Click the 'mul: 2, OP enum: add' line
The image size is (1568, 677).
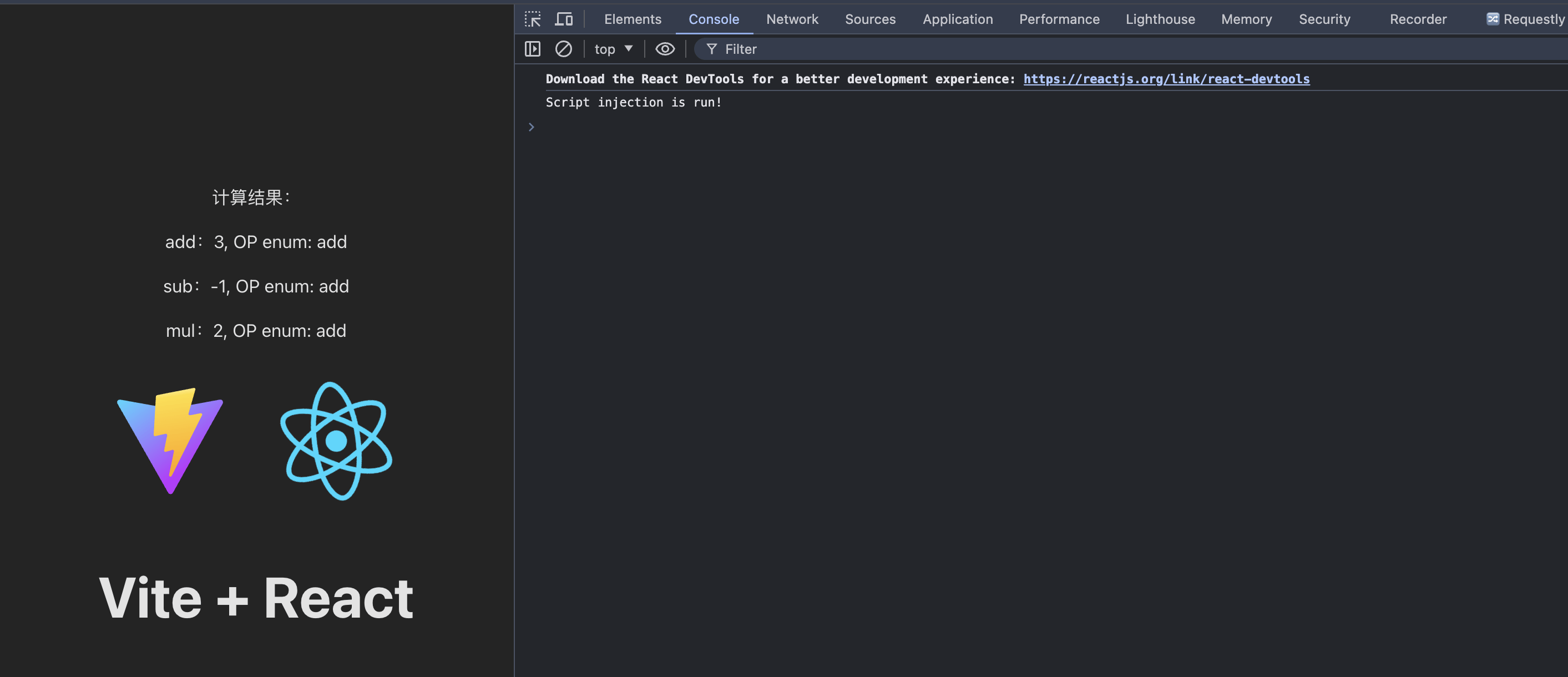tap(256, 331)
